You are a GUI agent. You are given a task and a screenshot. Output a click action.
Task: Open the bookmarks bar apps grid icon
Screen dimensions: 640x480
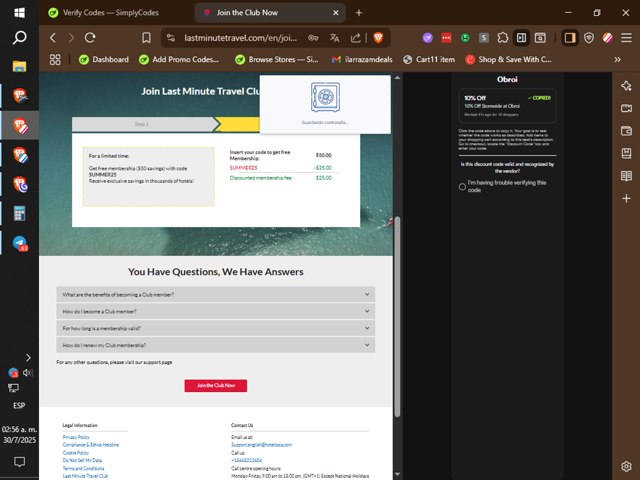point(55,60)
